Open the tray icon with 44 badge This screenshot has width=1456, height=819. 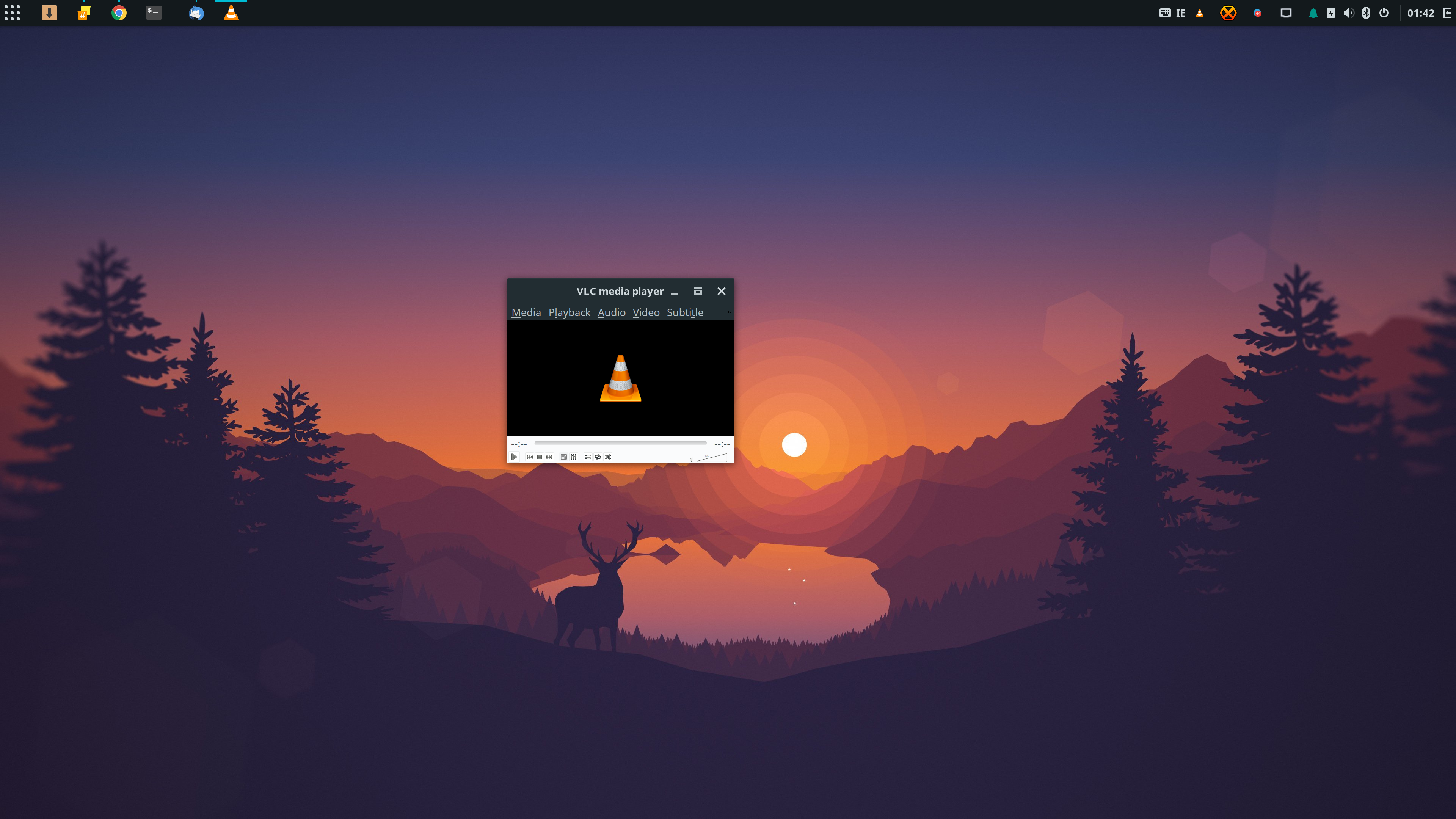click(x=1258, y=13)
